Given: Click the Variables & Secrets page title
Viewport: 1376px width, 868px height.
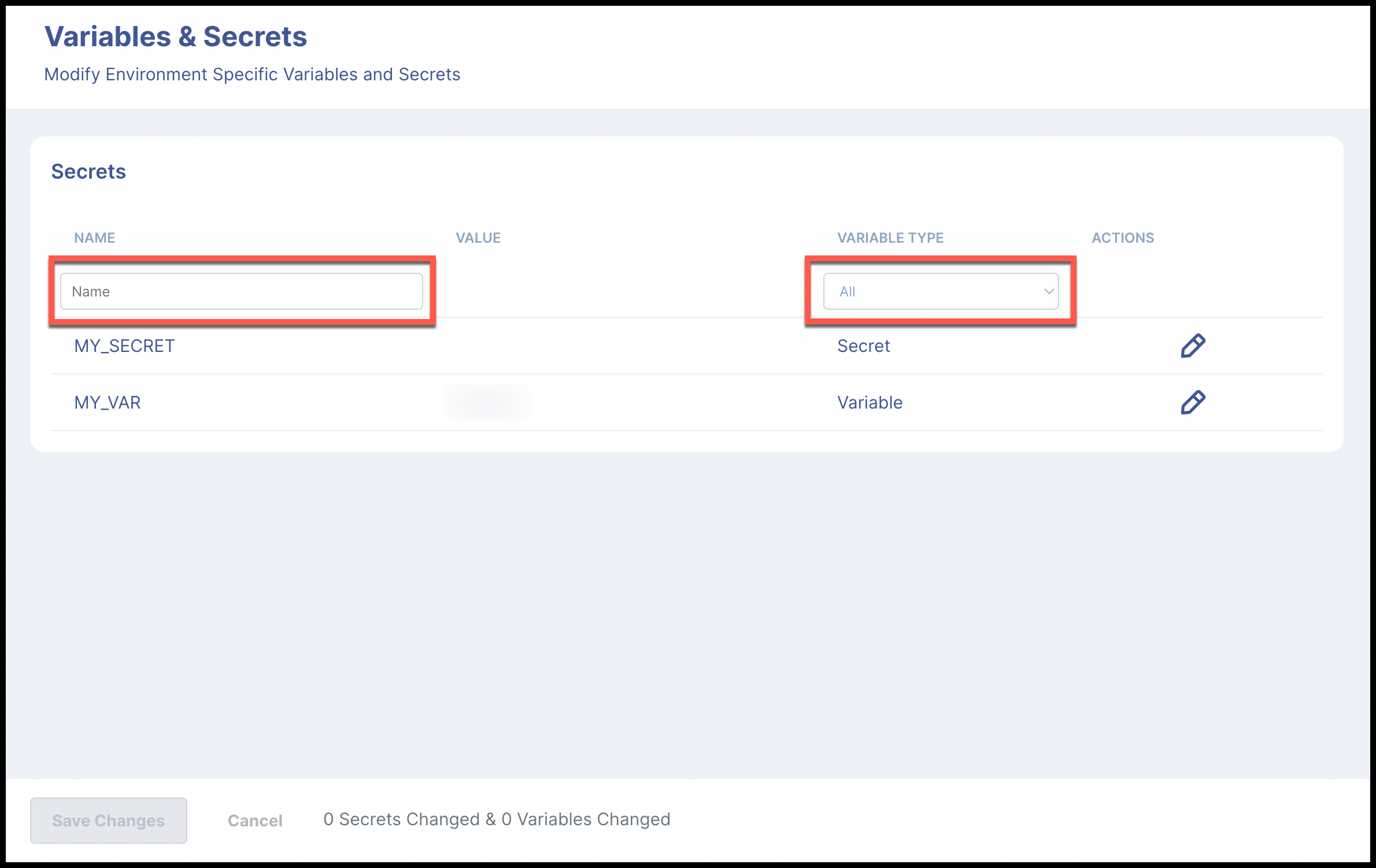Looking at the screenshot, I should pos(176,36).
